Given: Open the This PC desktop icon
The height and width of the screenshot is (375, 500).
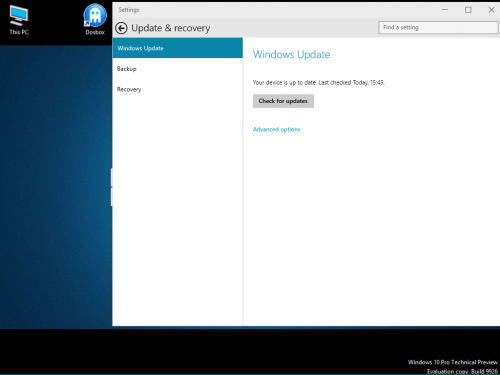Looking at the screenshot, I should 19,20.
